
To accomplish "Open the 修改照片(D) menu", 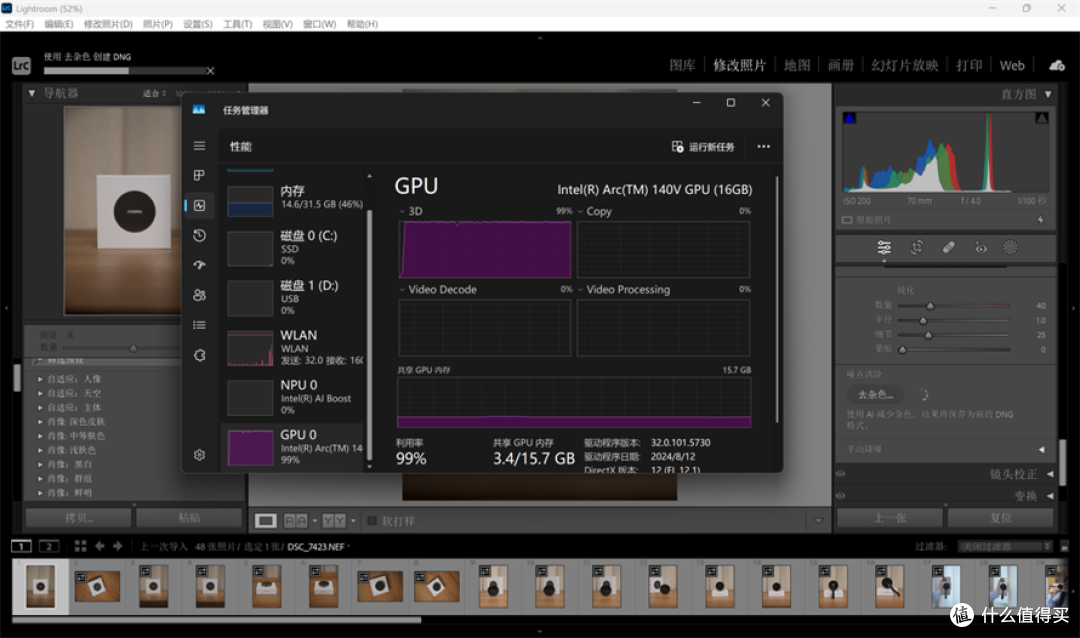I will point(107,24).
